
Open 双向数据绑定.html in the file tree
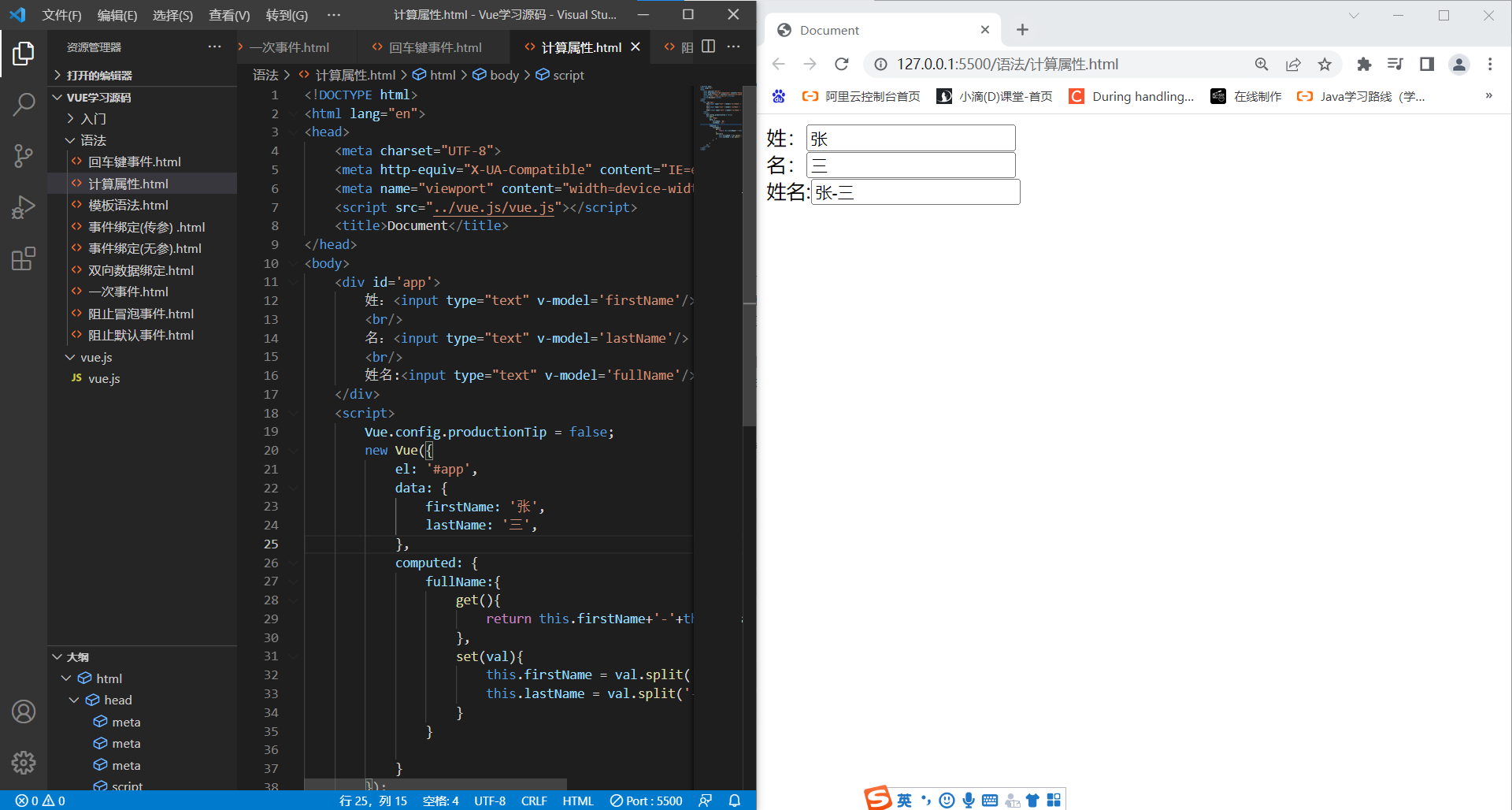141,270
